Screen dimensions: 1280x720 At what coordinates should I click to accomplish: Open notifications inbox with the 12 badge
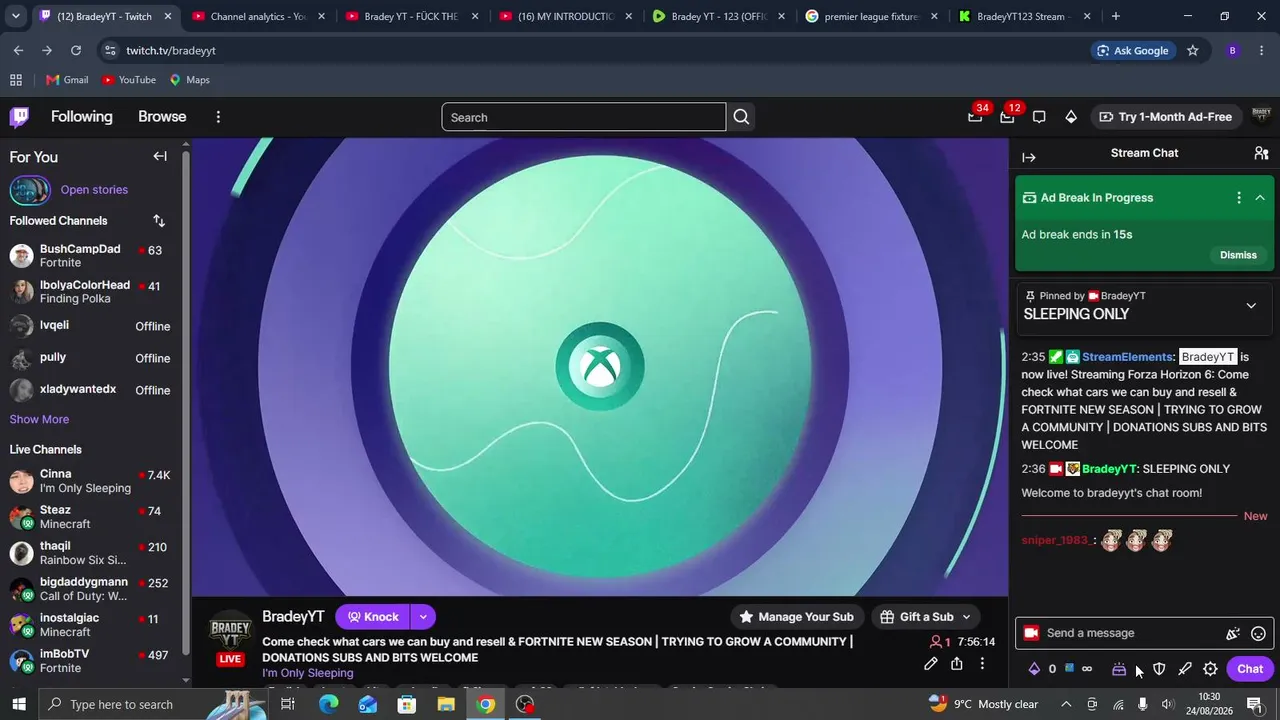pyautogui.click(x=1007, y=116)
